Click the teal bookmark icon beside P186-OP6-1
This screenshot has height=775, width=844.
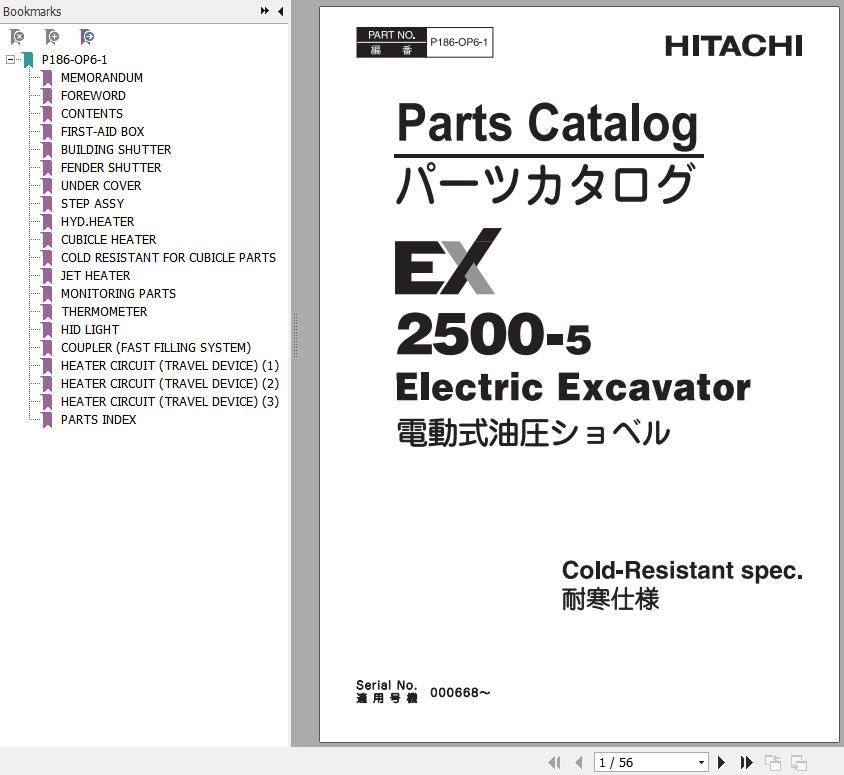point(29,60)
